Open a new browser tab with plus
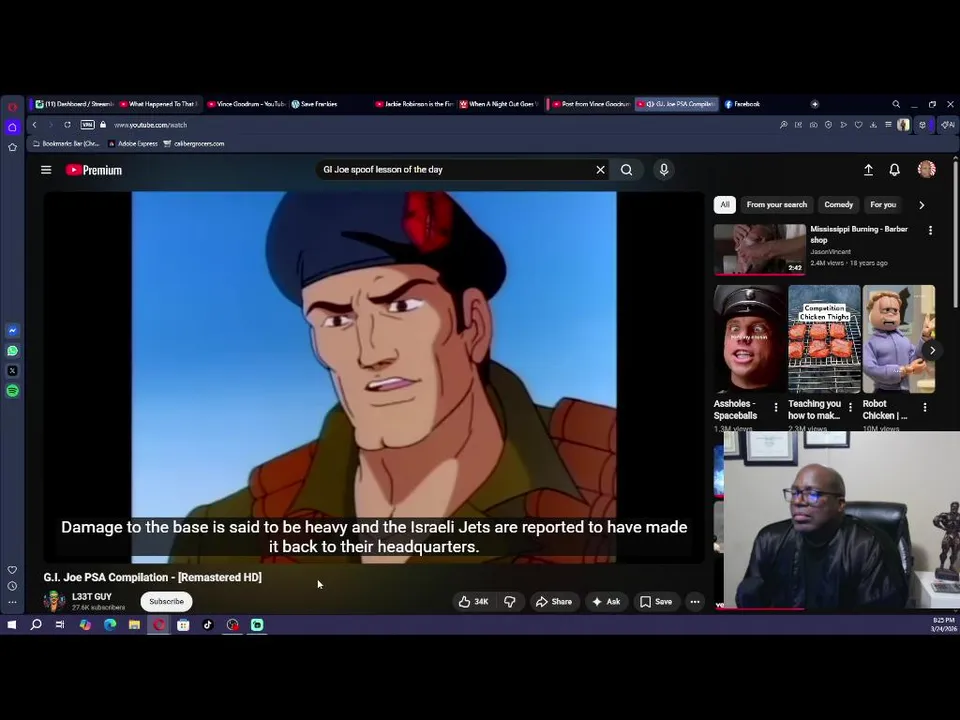 pyautogui.click(x=814, y=104)
